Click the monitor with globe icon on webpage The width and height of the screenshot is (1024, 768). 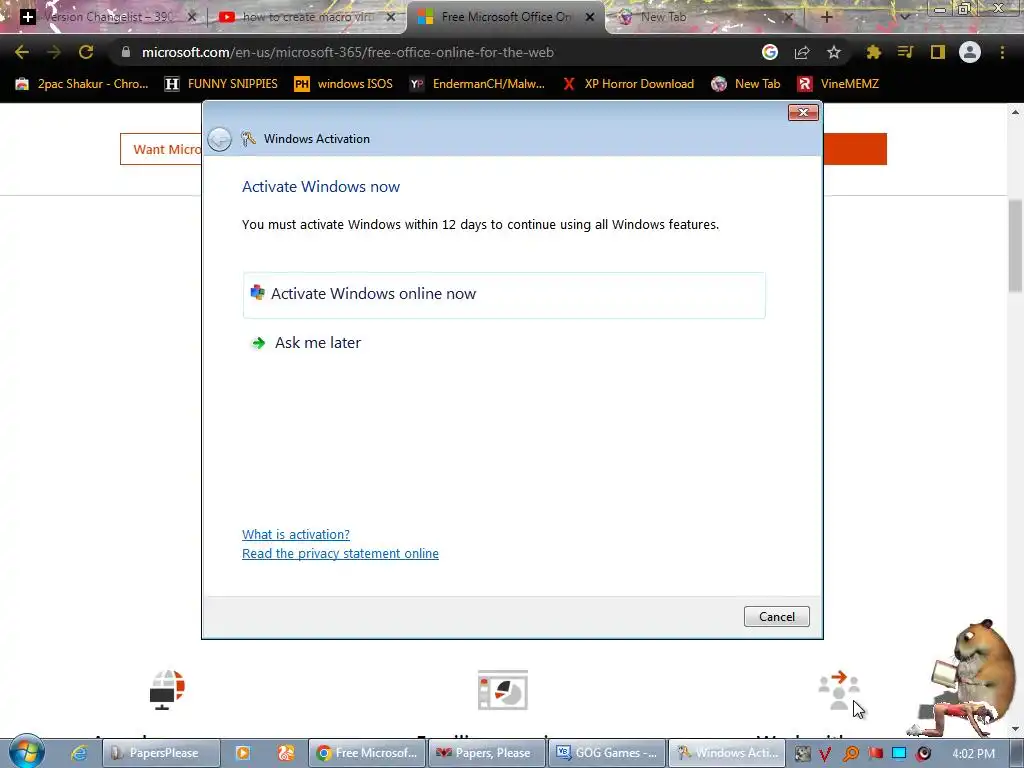point(167,689)
